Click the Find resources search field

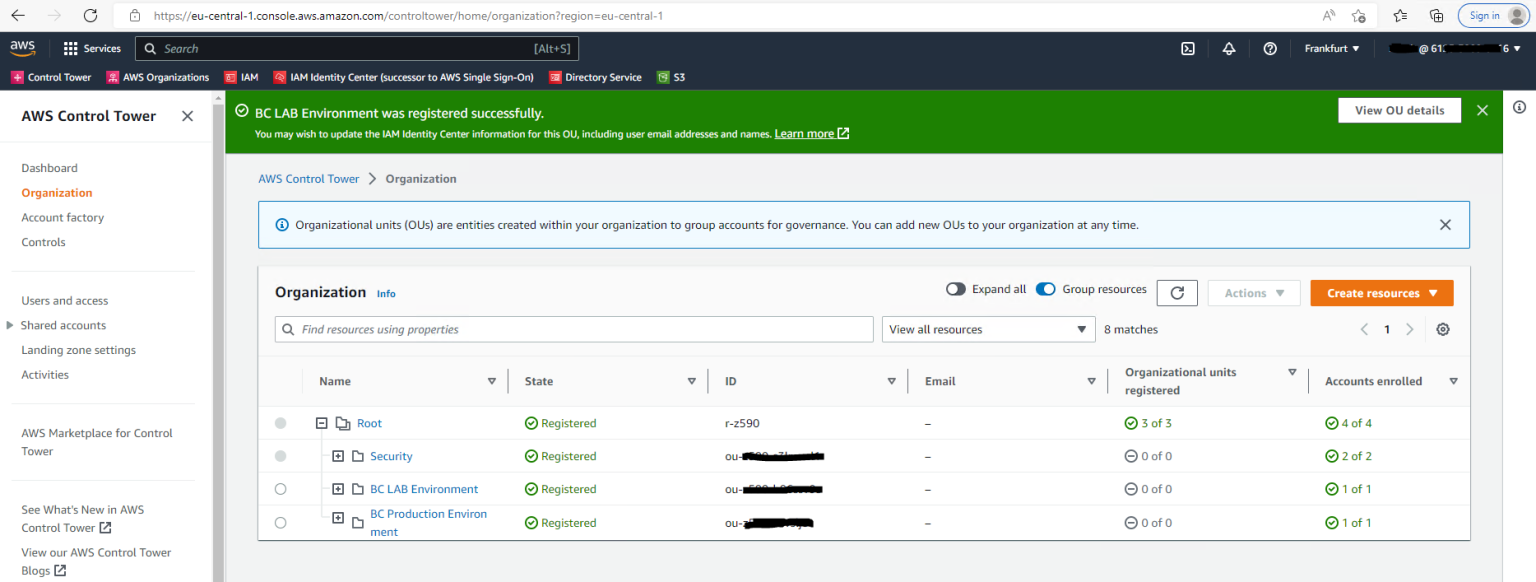pos(574,329)
